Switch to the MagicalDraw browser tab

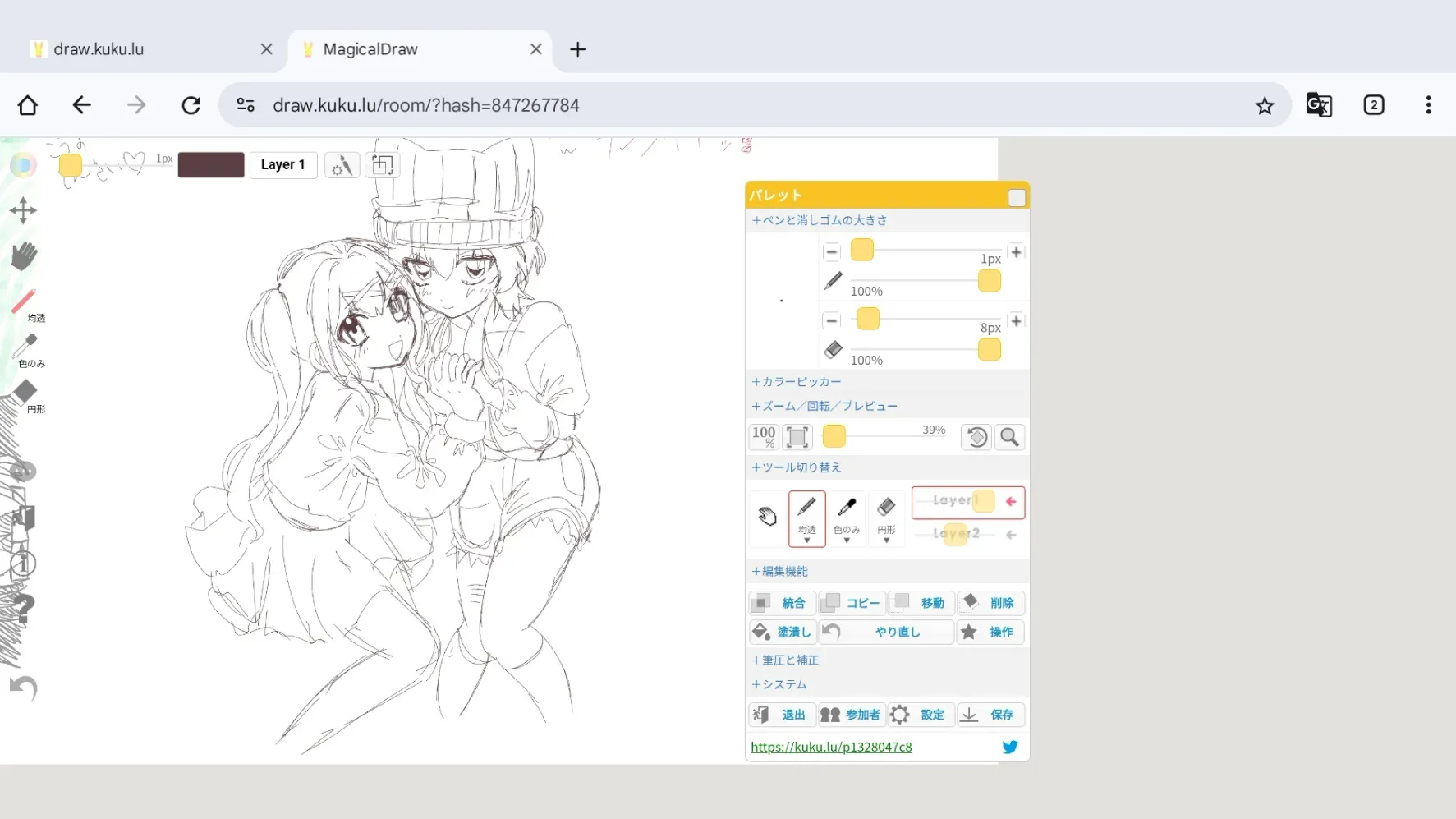(x=420, y=49)
